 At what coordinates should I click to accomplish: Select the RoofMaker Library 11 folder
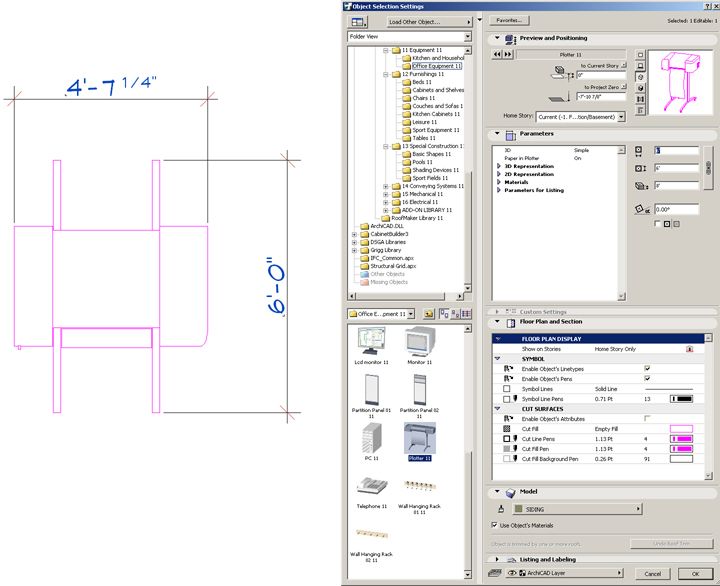tap(417, 218)
